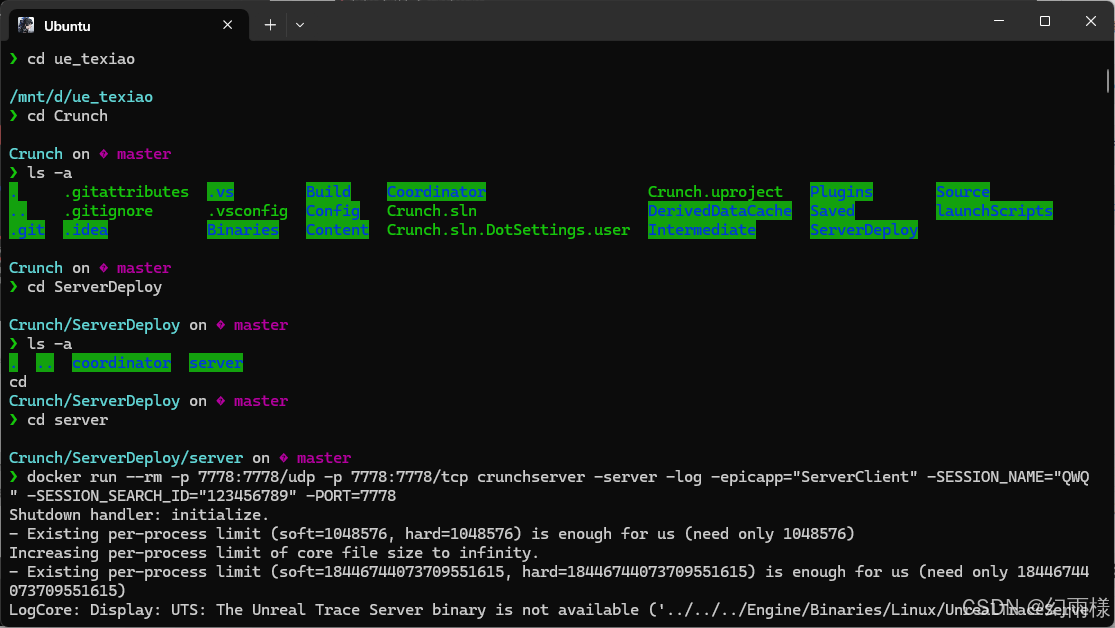
Task: Click the lowercase coordinator folder entry
Action: (x=122, y=363)
